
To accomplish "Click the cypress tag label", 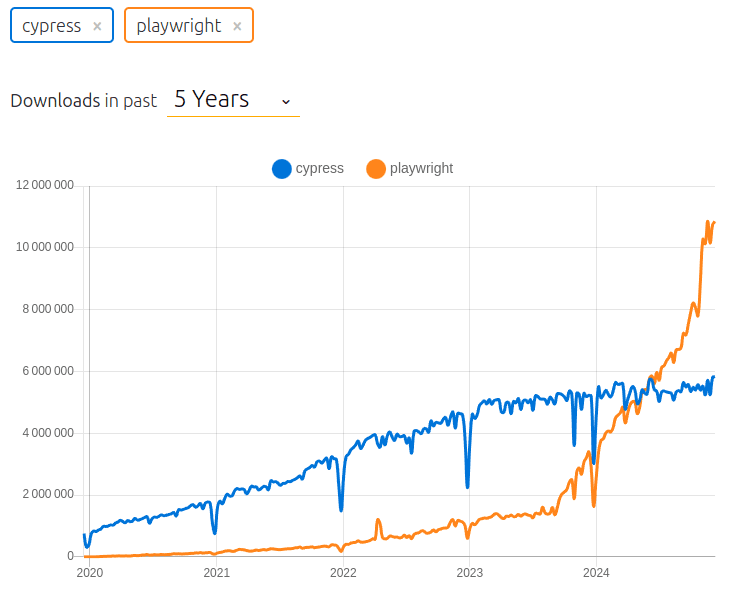I will coord(52,26).
